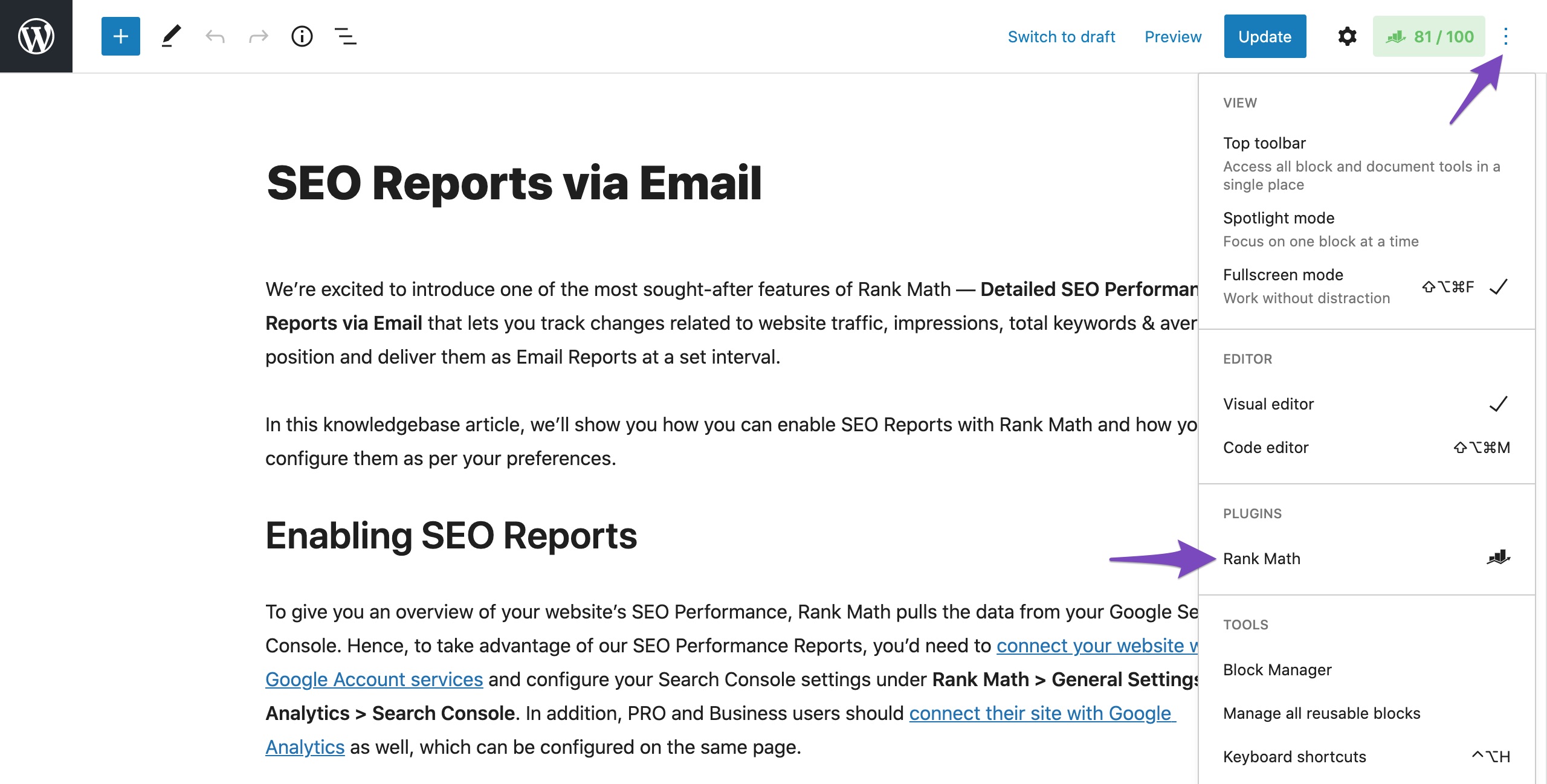Select the pencil Tools icon
Screen dimensions: 1547x784
click(x=172, y=36)
